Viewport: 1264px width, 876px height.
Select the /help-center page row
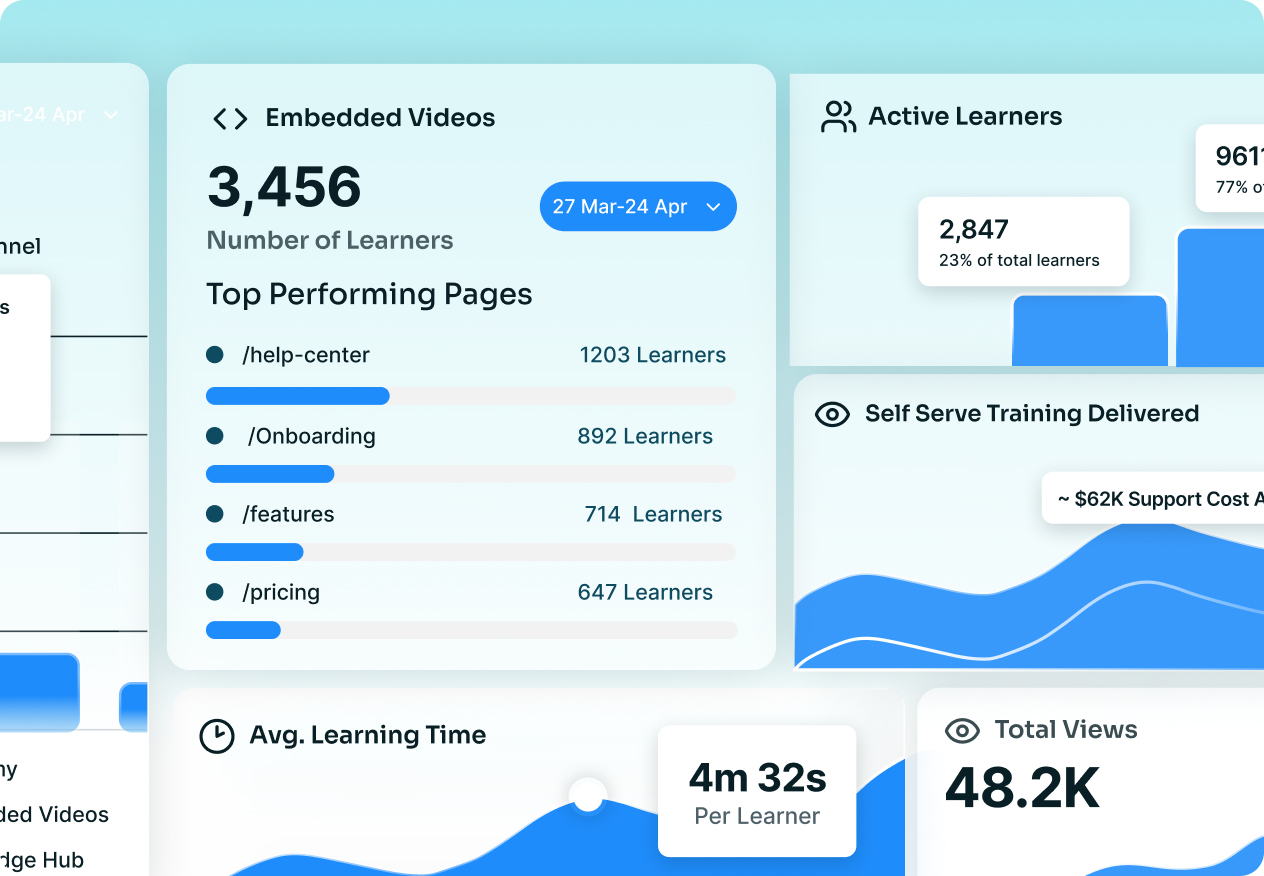(471, 355)
